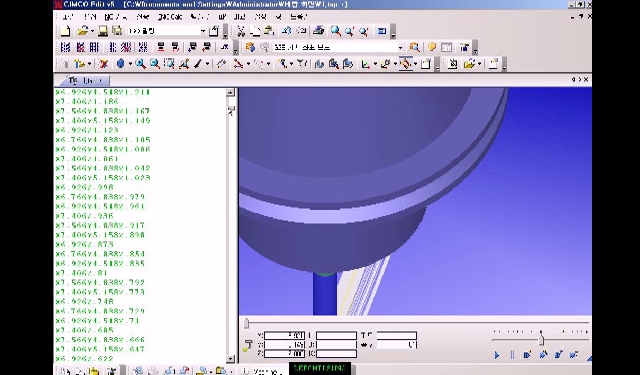Viewport: 640px width, 375px height.
Task: Select the blue solid model view icon
Action: pos(120,64)
